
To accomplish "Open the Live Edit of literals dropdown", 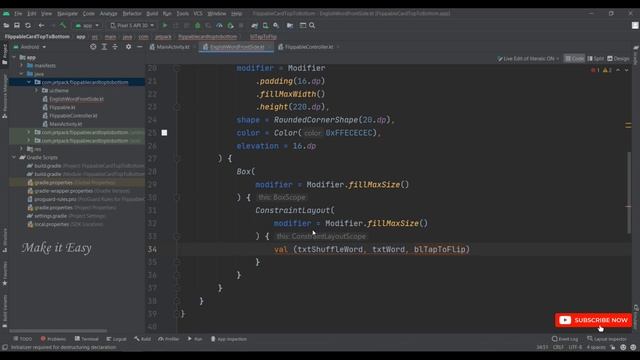I will click(528, 59).
